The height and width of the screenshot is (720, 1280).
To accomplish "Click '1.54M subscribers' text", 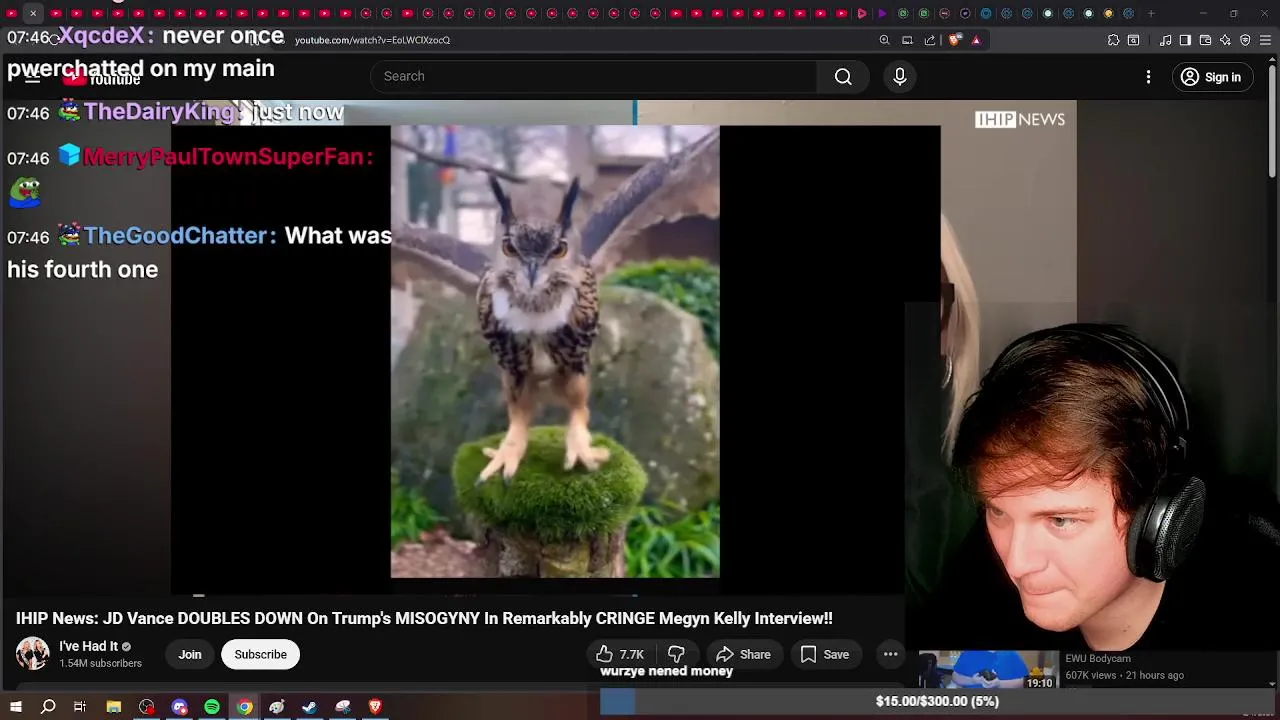I will [x=100, y=663].
